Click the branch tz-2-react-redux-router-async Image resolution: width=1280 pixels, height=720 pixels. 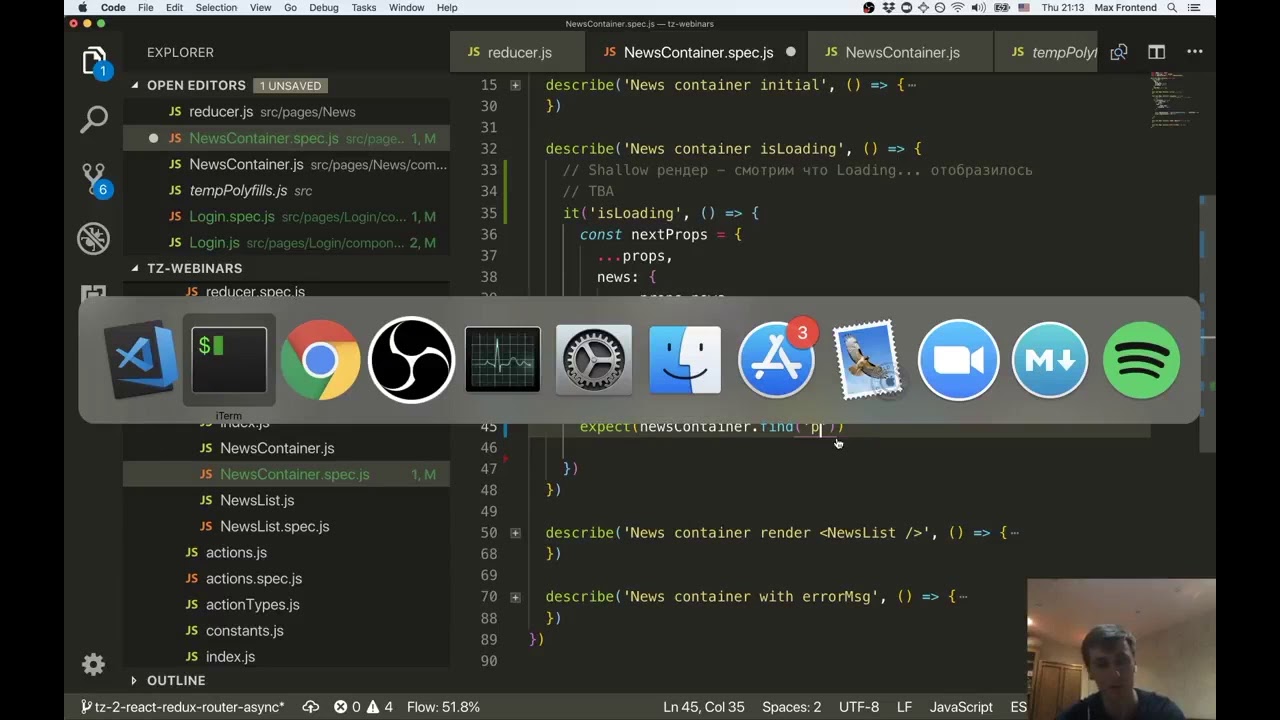pyautogui.click(x=183, y=707)
